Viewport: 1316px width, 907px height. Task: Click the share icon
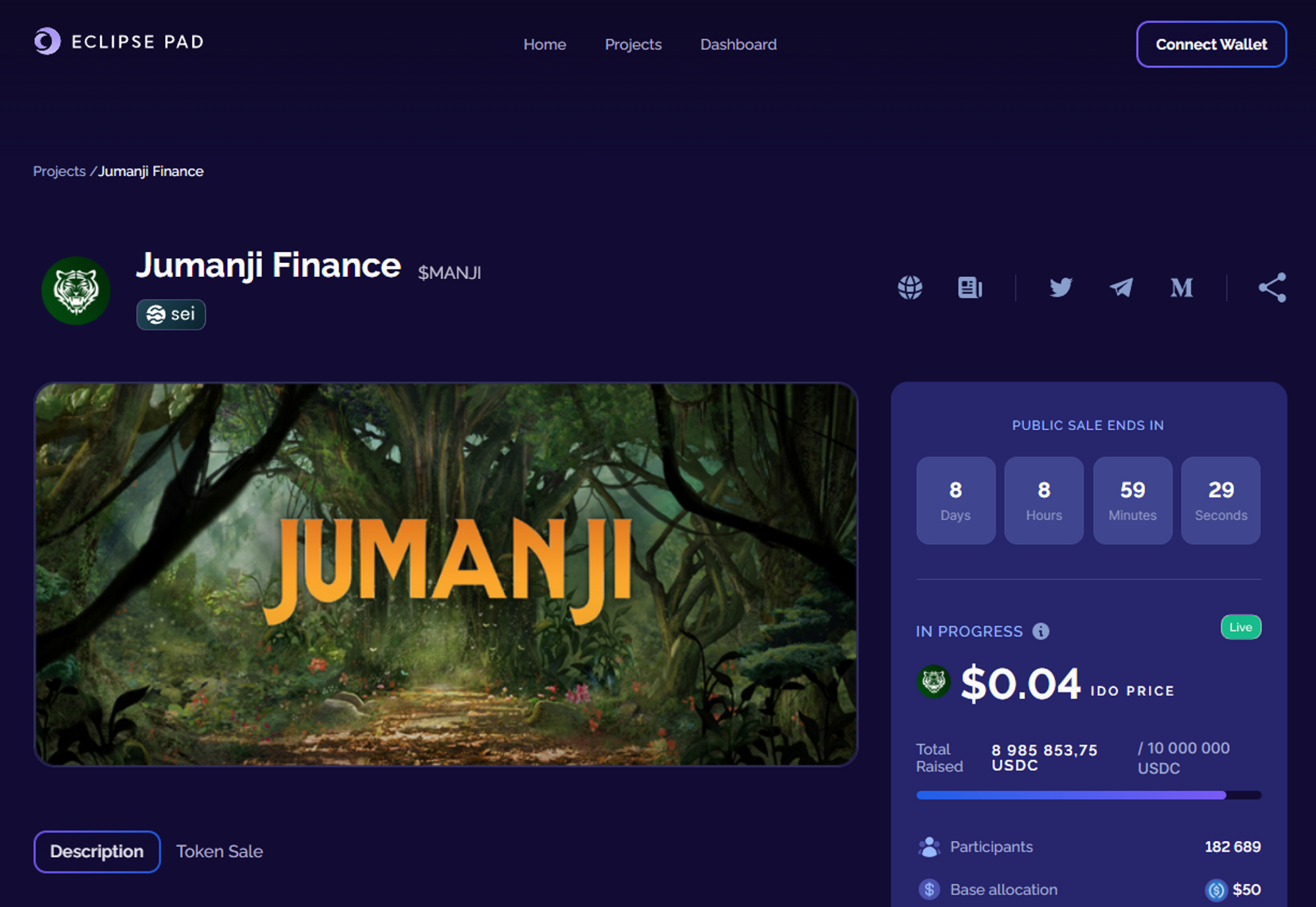pos(1272,287)
